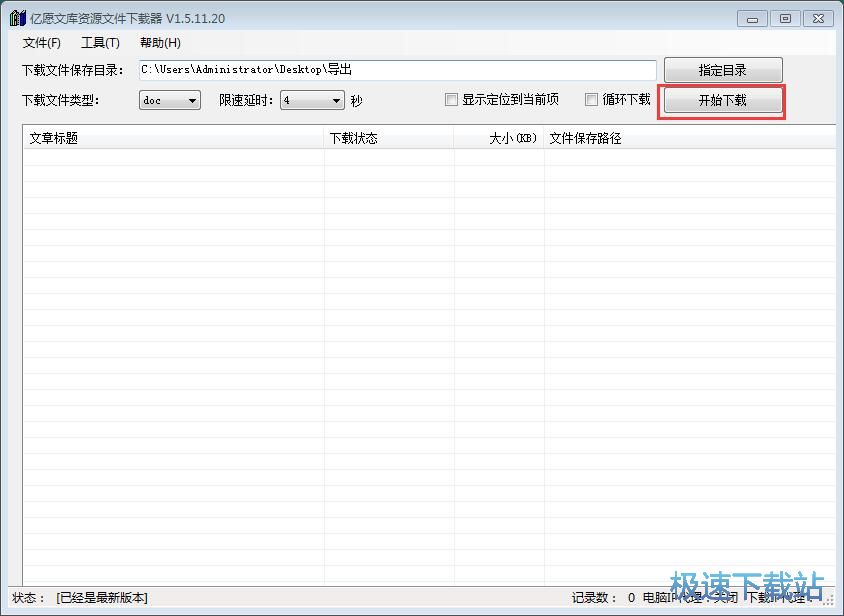Enable 循环下载 checkbox
The height and width of the screenshot is (616, 844).
[591, 100]
